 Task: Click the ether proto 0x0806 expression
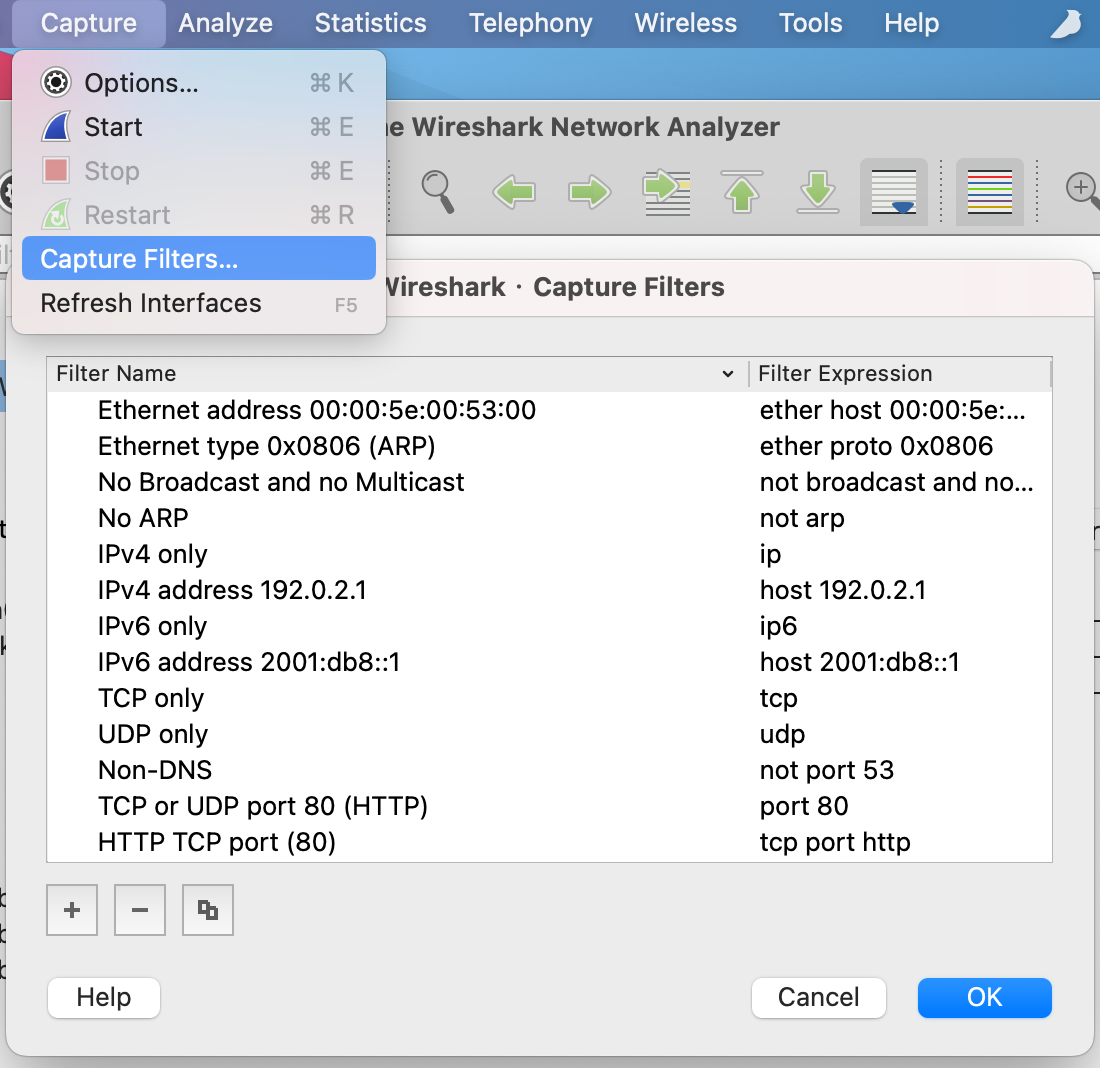coord(876,446)
